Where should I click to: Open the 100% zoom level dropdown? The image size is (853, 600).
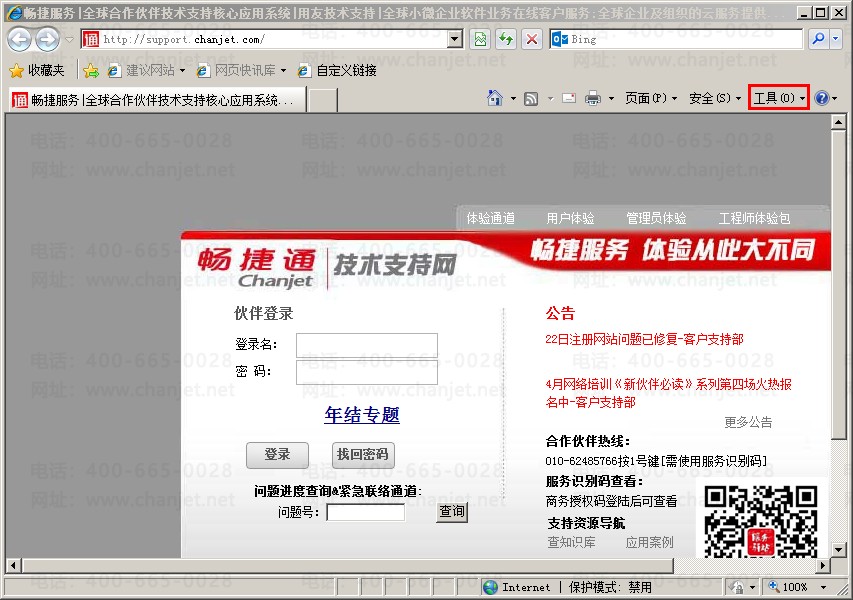pyautogui.click(x=823, y=587)
